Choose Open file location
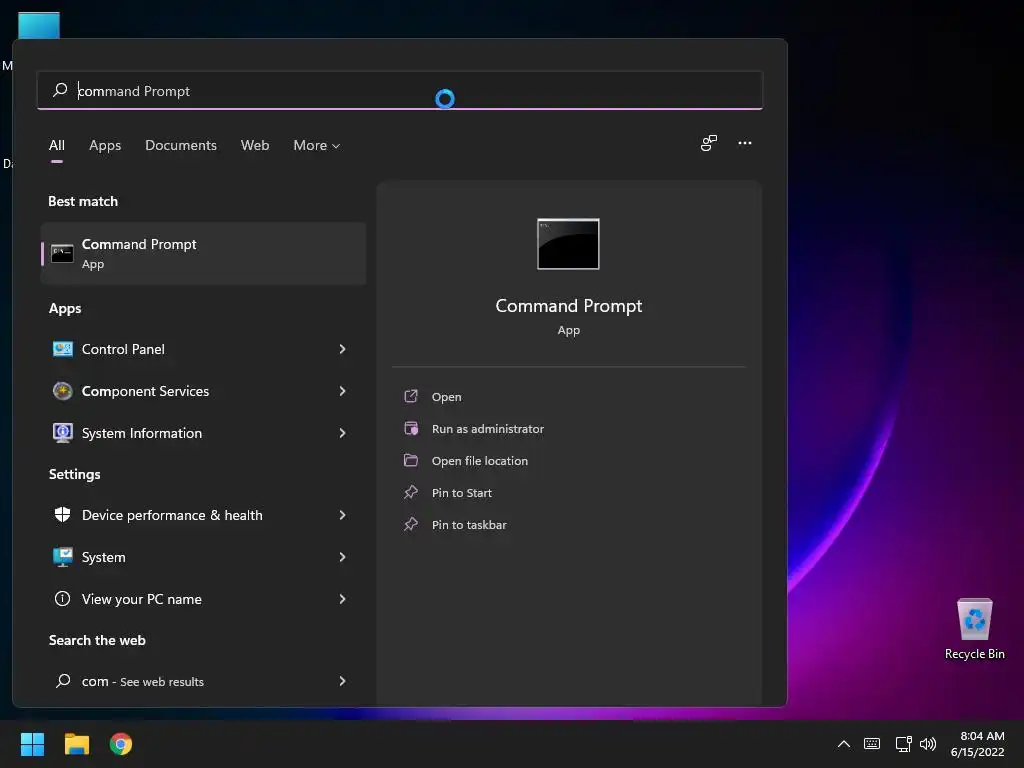 click(480, 460)
